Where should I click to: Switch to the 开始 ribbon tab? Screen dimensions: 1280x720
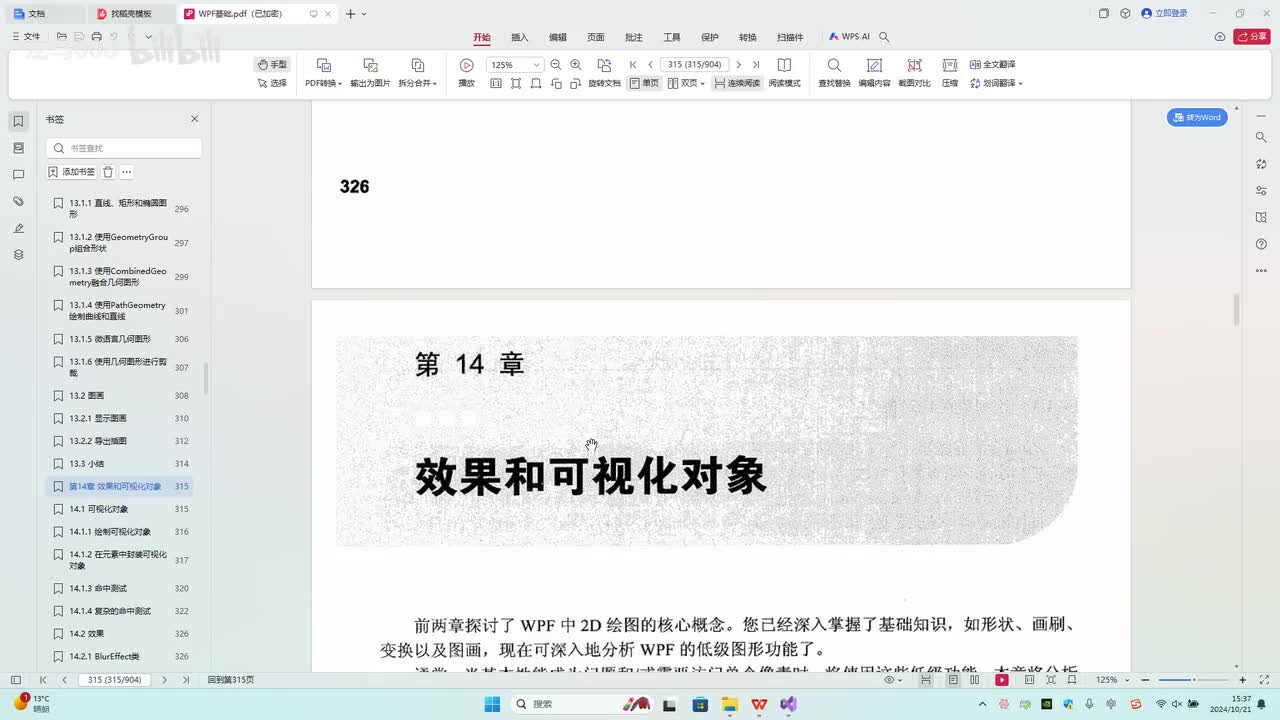click(482, 37)
